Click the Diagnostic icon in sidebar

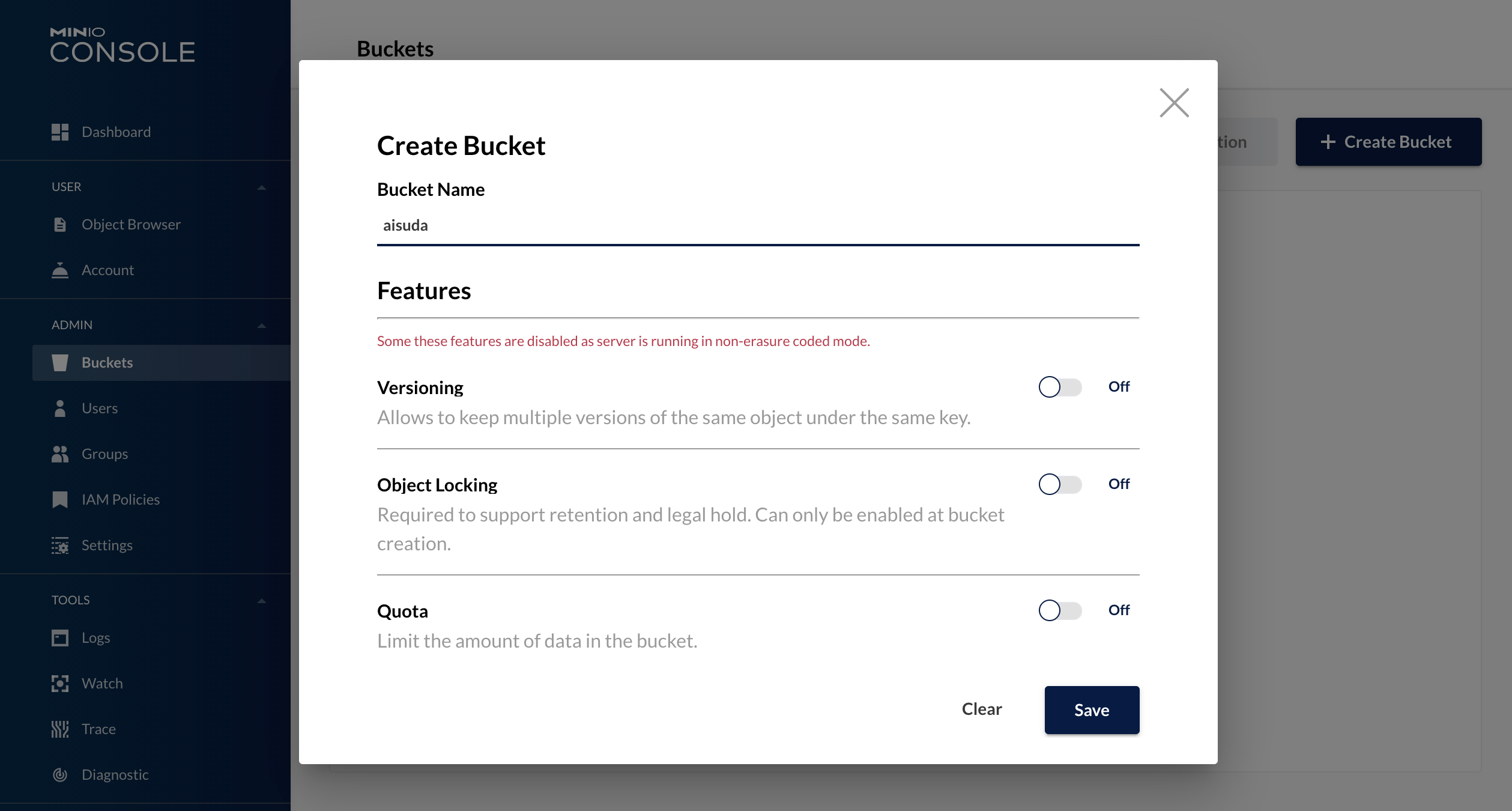point(60,775)
